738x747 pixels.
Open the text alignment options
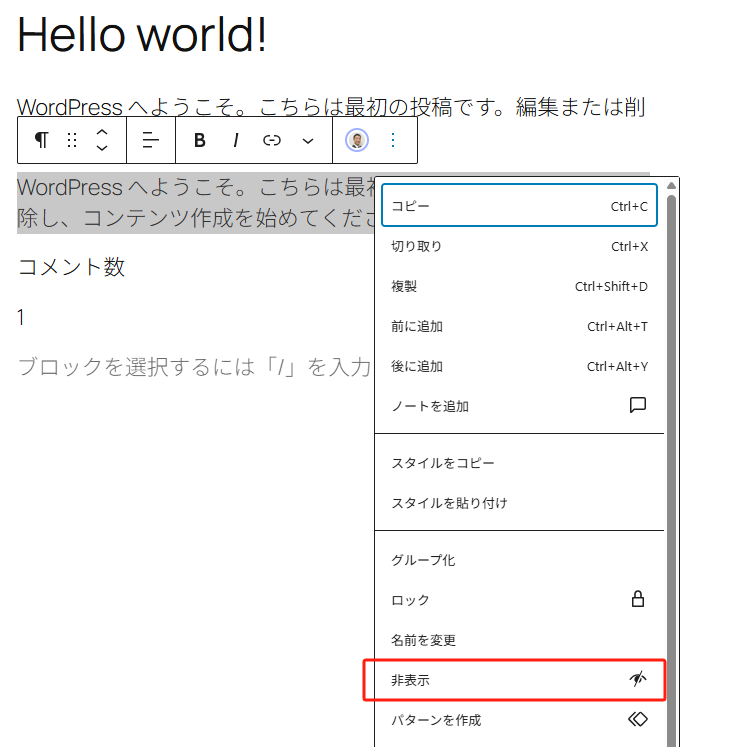[151, 140]
